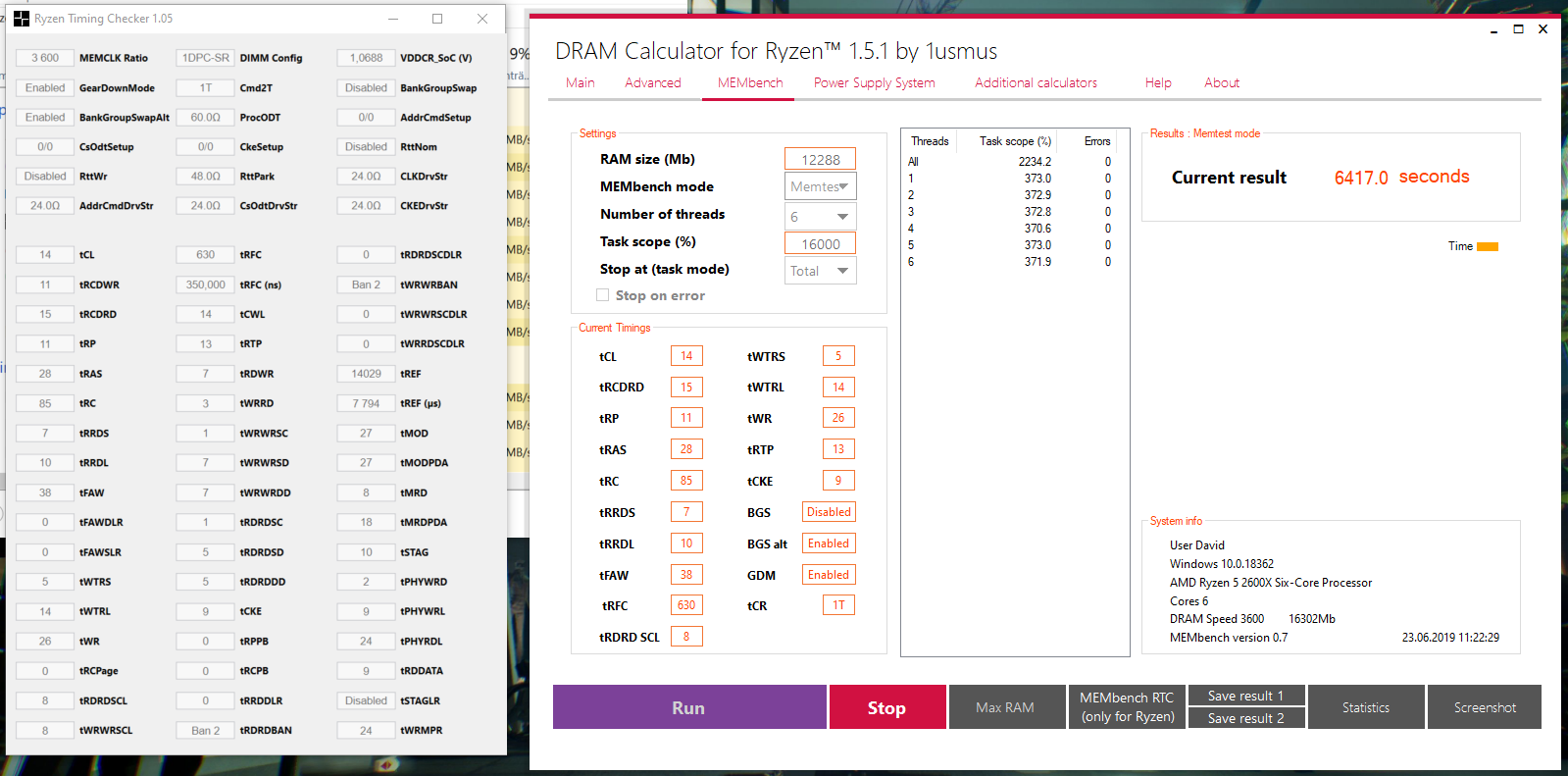1568x776 pixels.
Task: Open the About tab
Action: coord(1222,83)
